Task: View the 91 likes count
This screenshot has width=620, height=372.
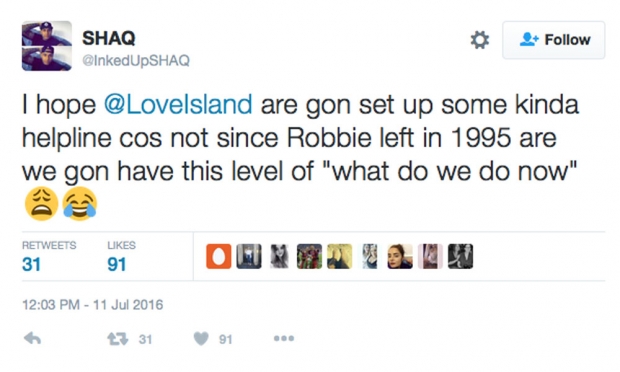Action: [117, 264]
